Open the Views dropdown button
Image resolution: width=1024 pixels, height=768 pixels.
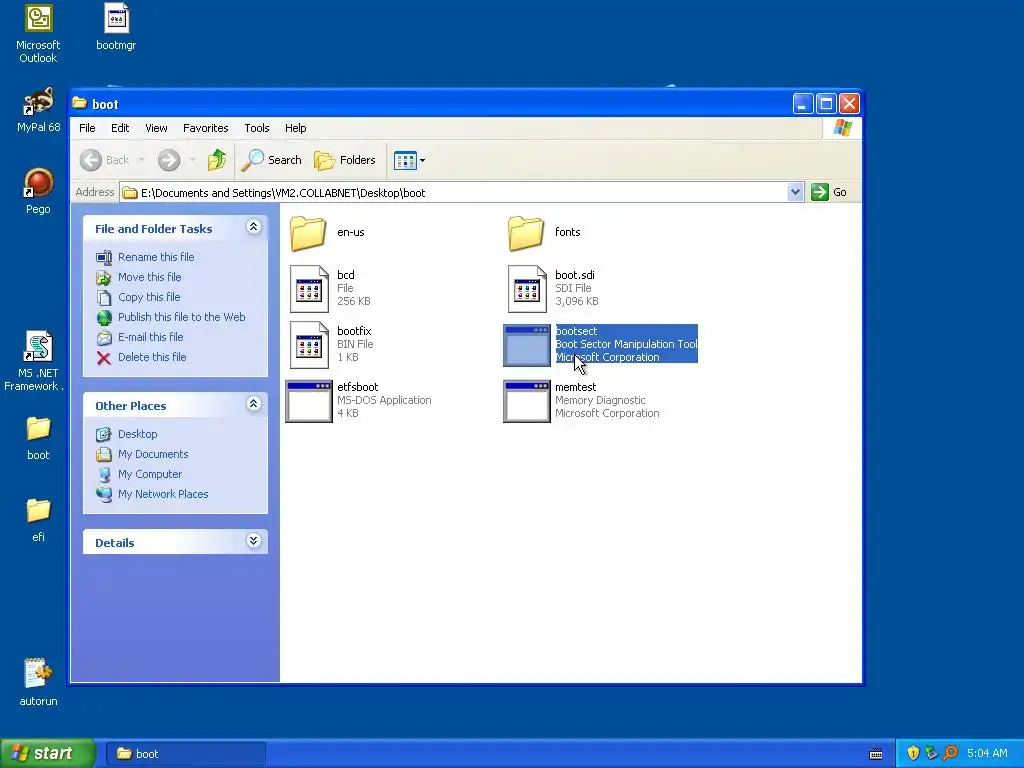(x=409, y=160)
